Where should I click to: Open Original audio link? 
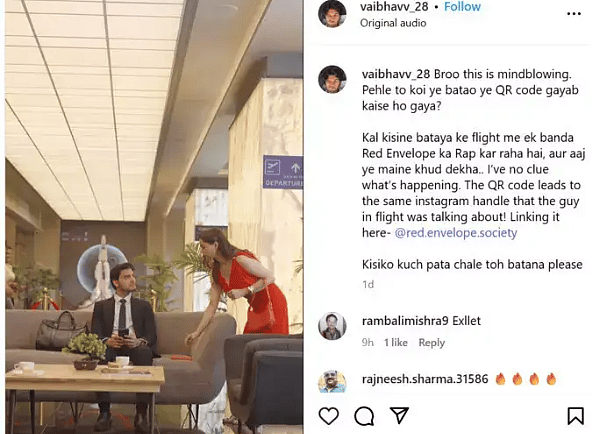tap(393, 23)
